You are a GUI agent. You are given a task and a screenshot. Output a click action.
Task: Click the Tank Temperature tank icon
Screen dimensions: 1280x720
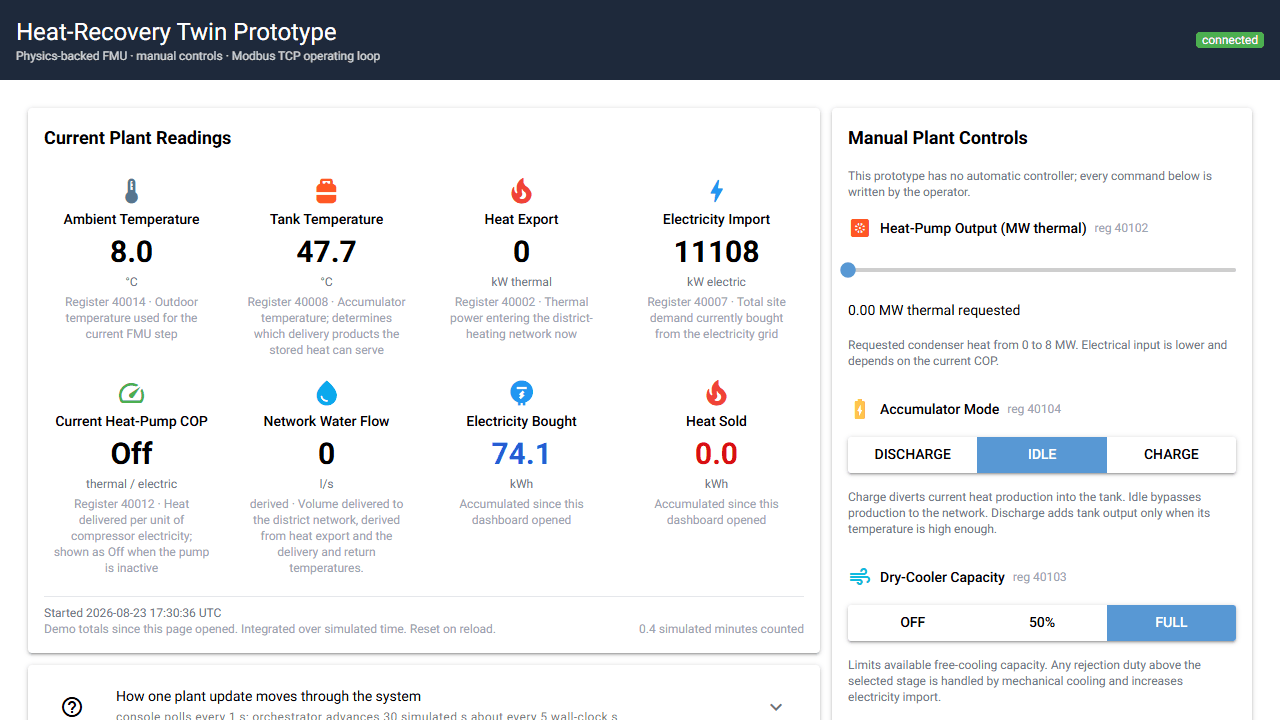(326, 191)
